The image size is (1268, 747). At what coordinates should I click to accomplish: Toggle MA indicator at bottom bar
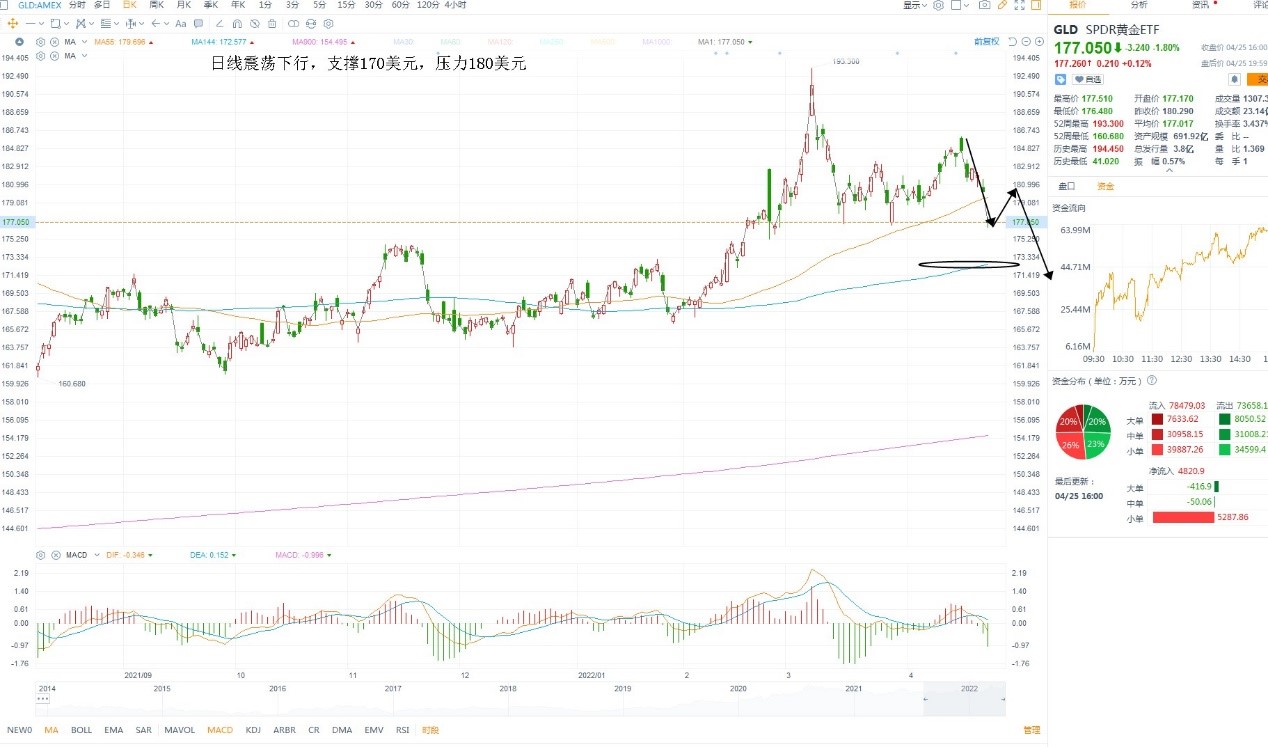51,730
